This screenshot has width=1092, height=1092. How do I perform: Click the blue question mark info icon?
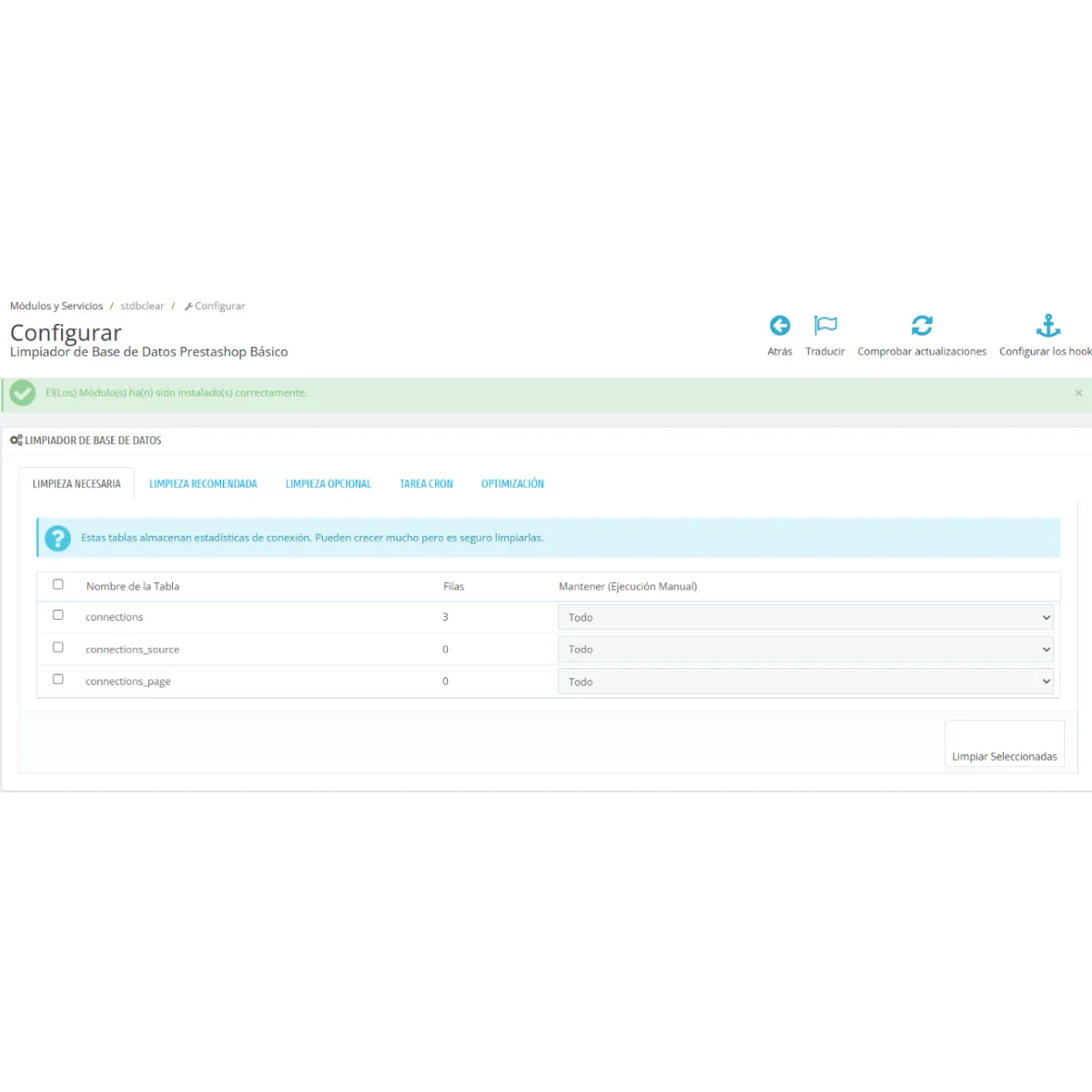57,538
